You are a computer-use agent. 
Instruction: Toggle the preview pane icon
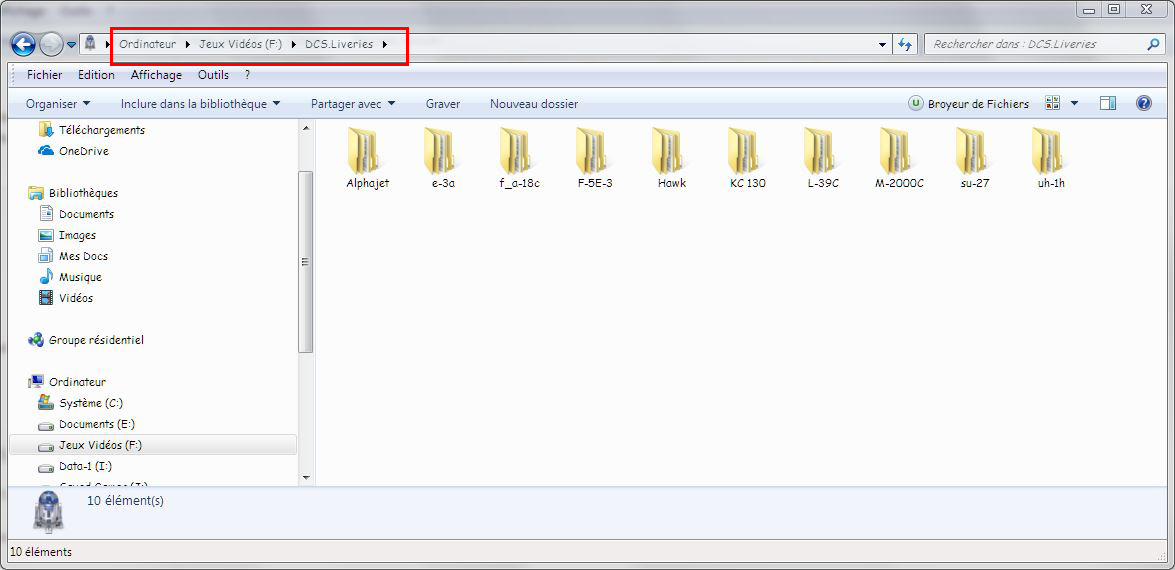[x=1108, y=103]
